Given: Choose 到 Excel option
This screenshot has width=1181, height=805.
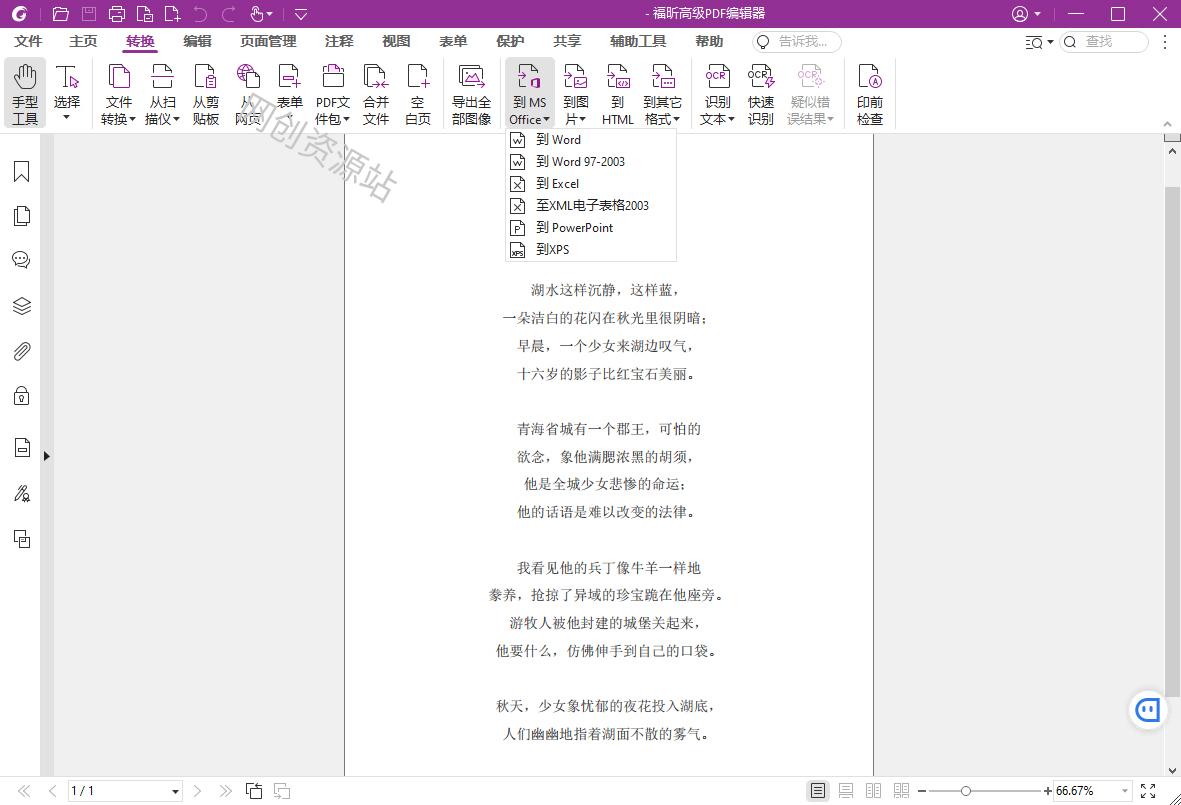Looking at the screenshot, I should pos(590,183).
